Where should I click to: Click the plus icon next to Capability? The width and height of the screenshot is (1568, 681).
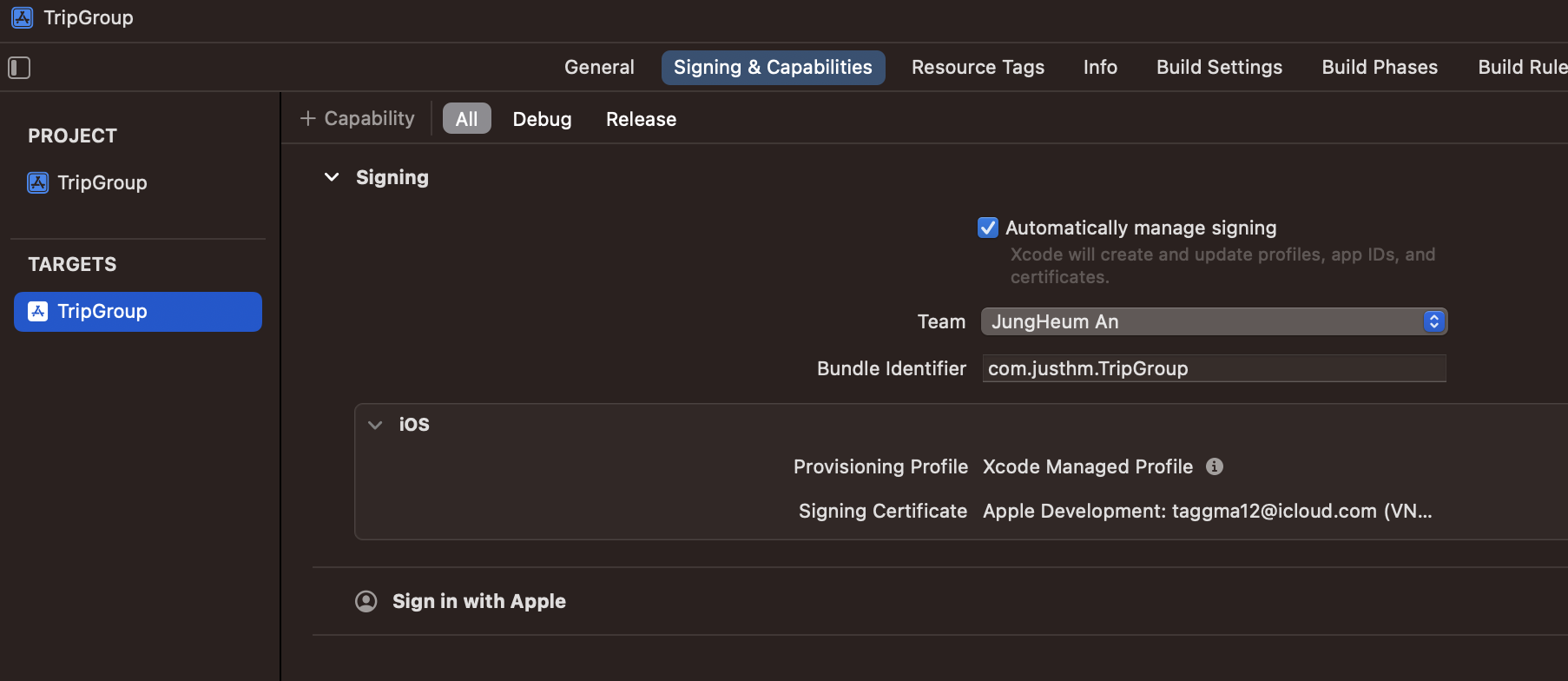click(307, 118)
